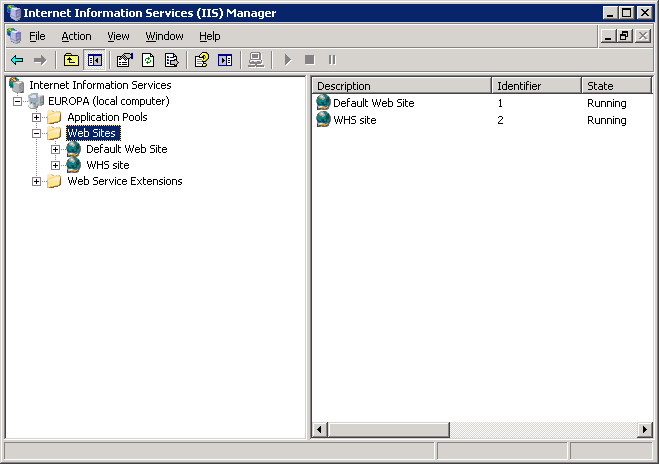The image size is (659, 464).
Task: Click the Web Service Extensions folder icon
Action: 54,182
